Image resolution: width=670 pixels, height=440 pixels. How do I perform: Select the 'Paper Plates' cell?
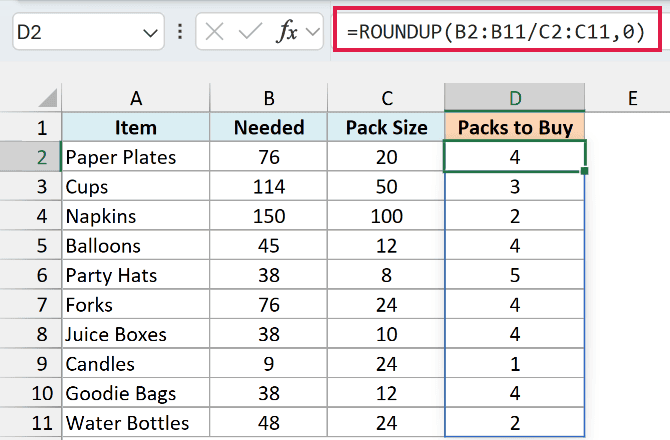click(x=136, y=157)
